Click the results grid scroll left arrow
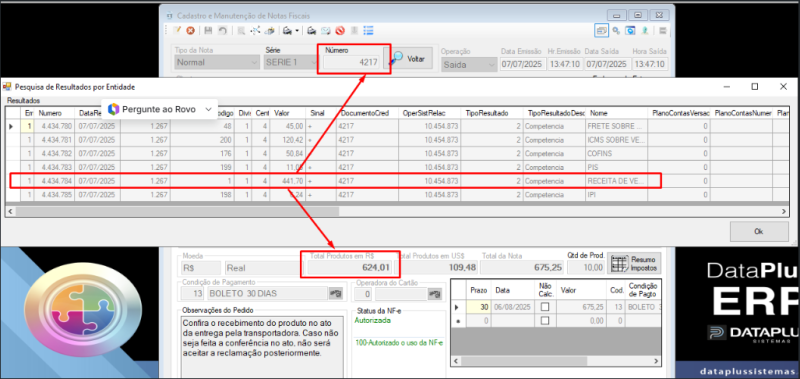Image resolution: width=800 pixels, height=379 pixels. pos(10,211)
